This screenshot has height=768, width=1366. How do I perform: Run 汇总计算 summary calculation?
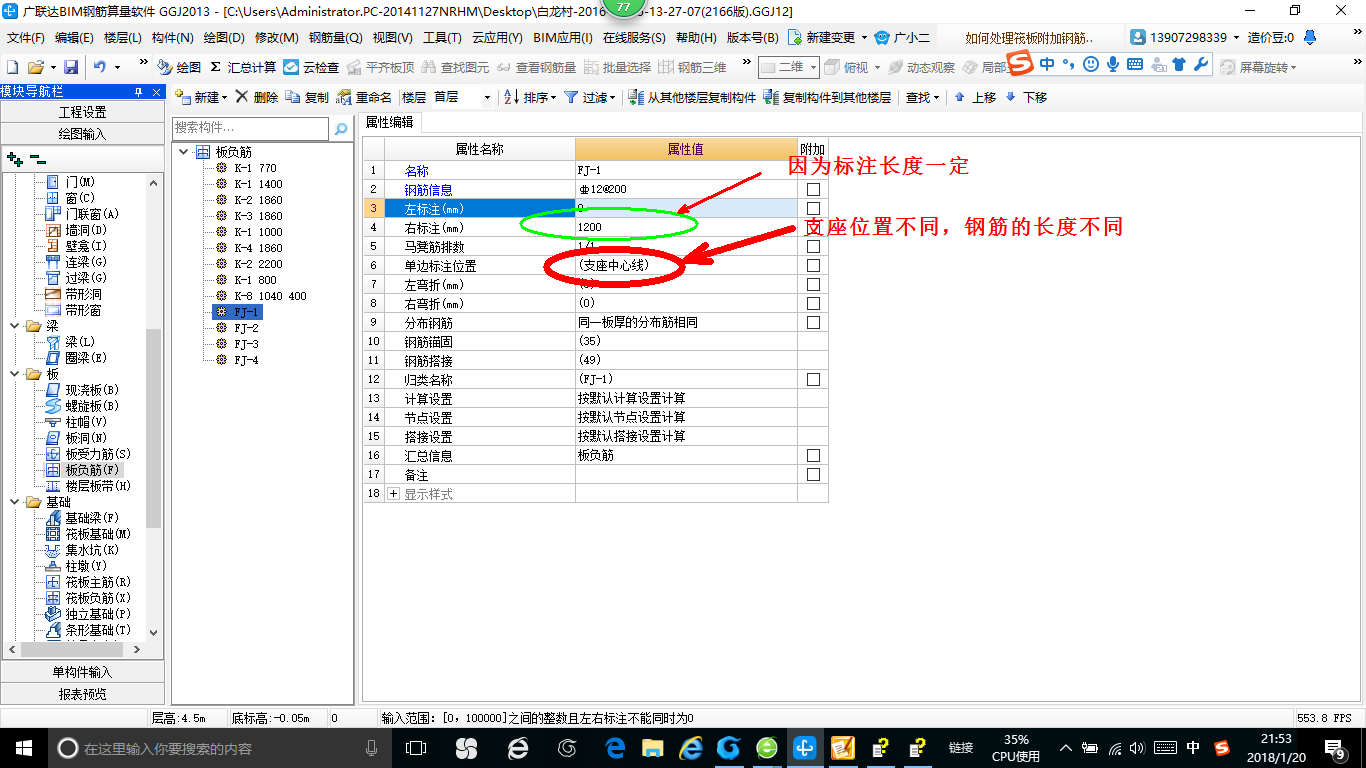(x=243, y=67)
